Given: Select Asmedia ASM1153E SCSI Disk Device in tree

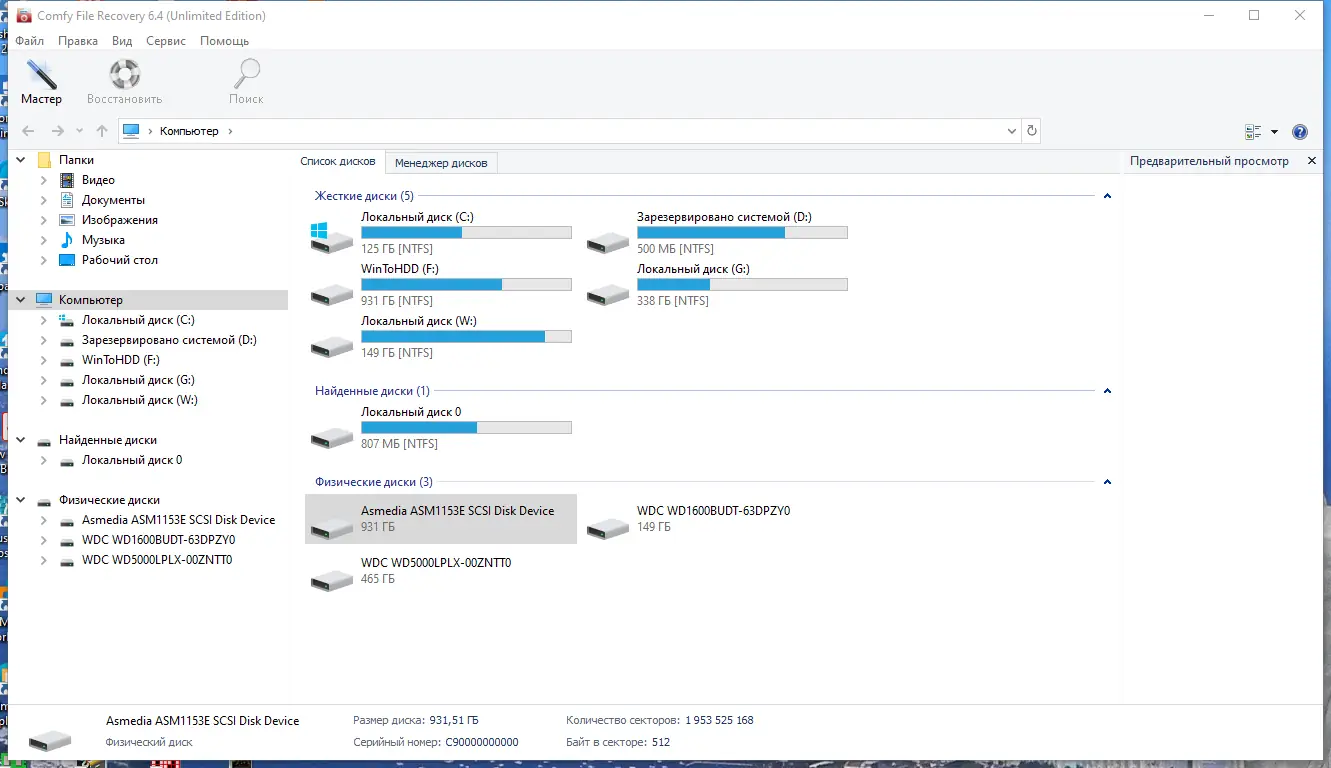Looking at the screenshot, I should click(x=178, y=520).
